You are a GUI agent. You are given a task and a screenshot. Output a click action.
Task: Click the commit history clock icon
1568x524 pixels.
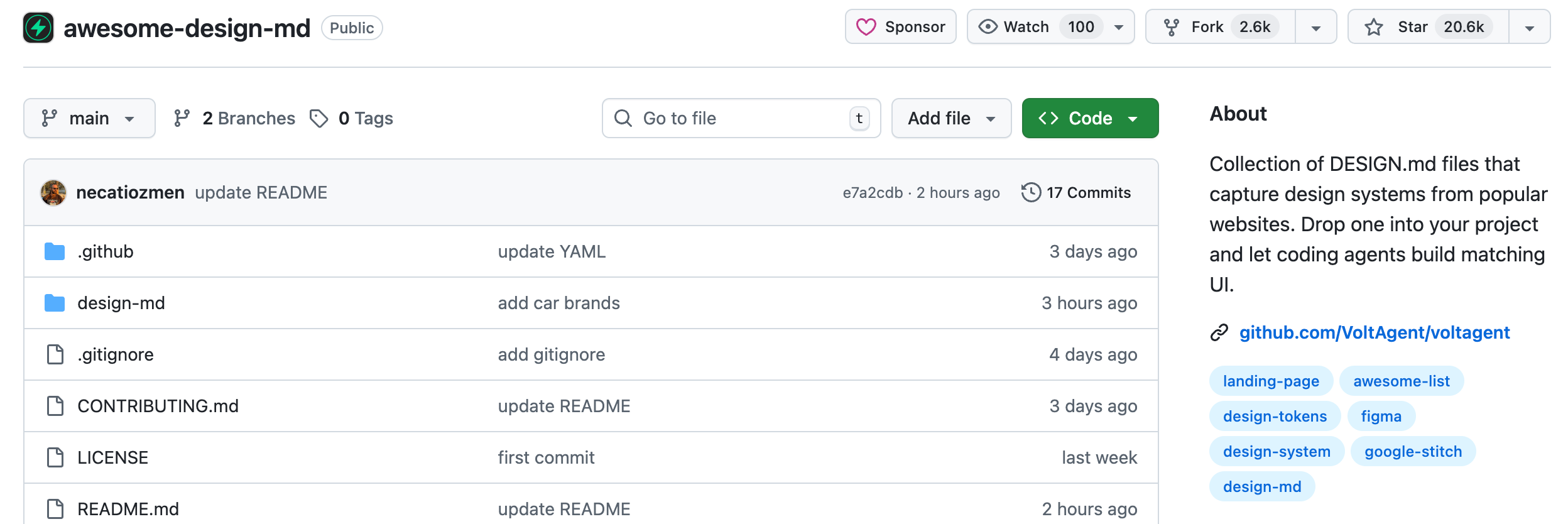[1031, 192]
